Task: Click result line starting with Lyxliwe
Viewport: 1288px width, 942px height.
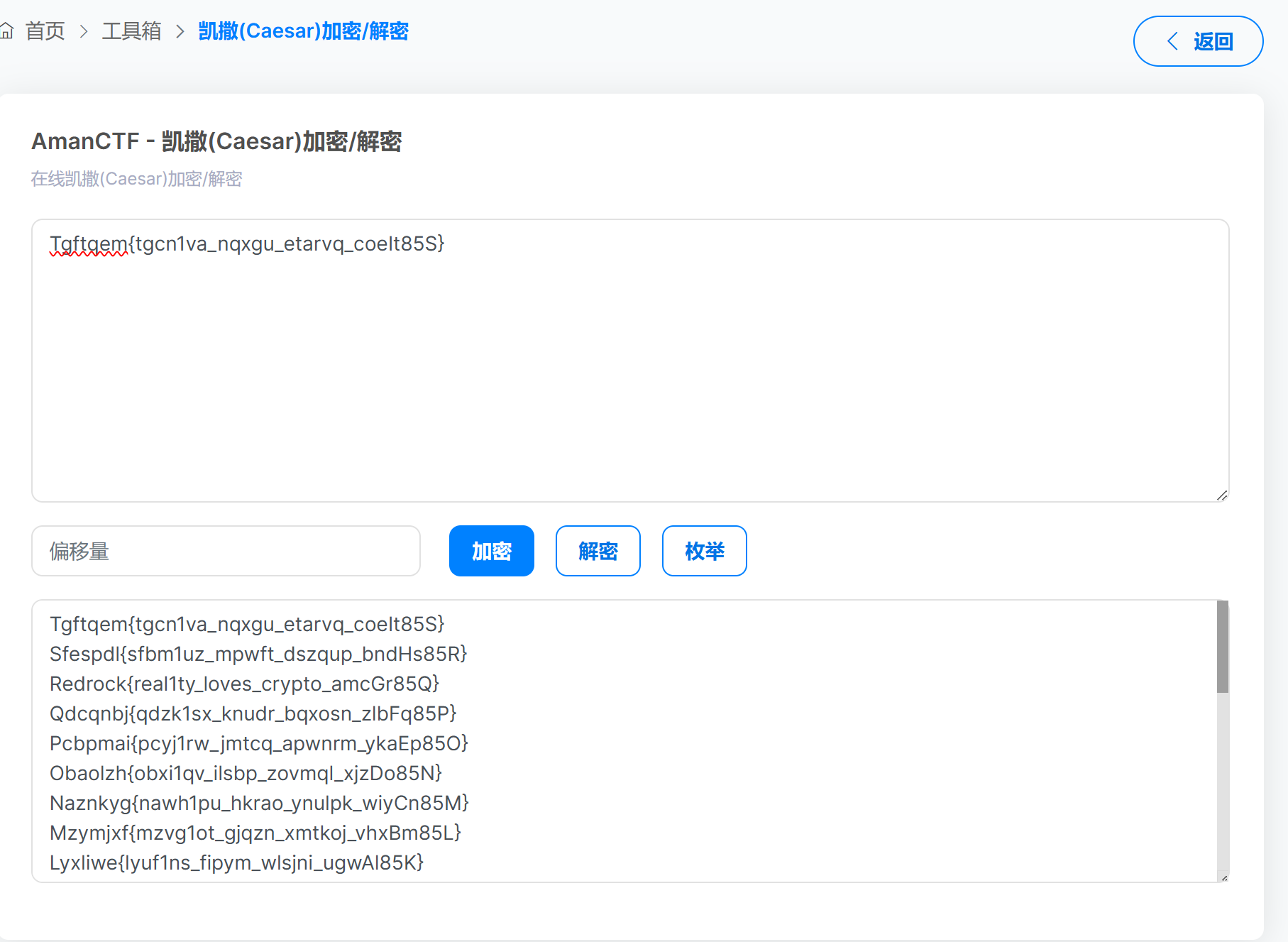Action: 237,862
